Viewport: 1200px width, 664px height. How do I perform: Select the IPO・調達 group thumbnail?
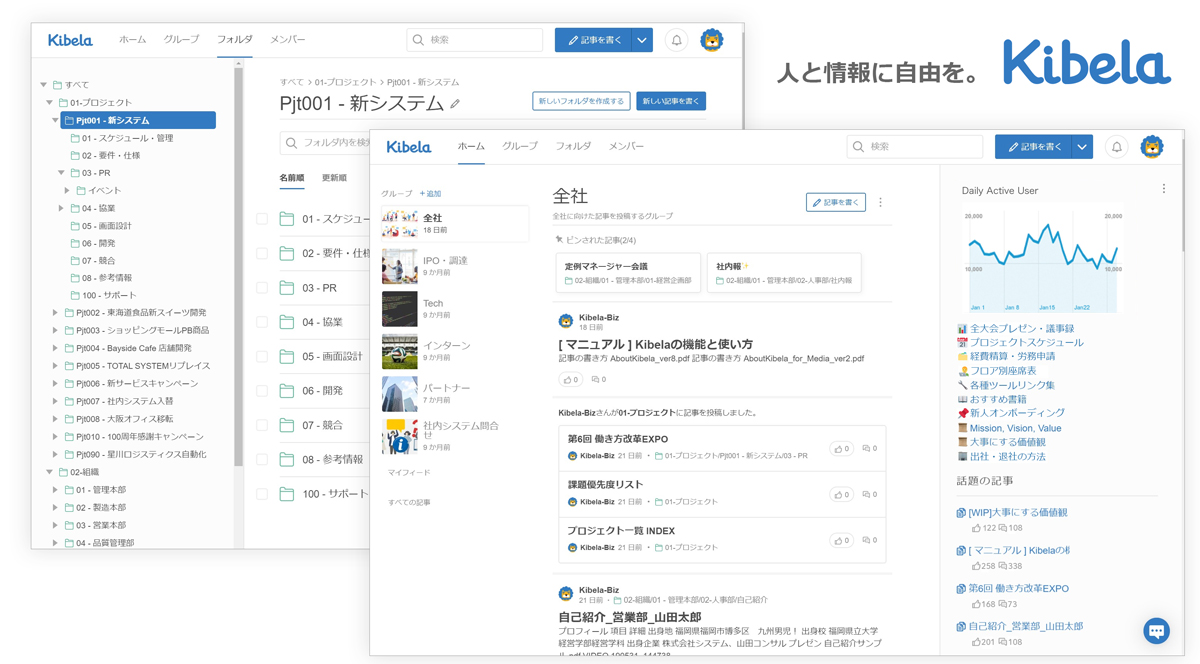pyautogui.click(x=399, y=267)
